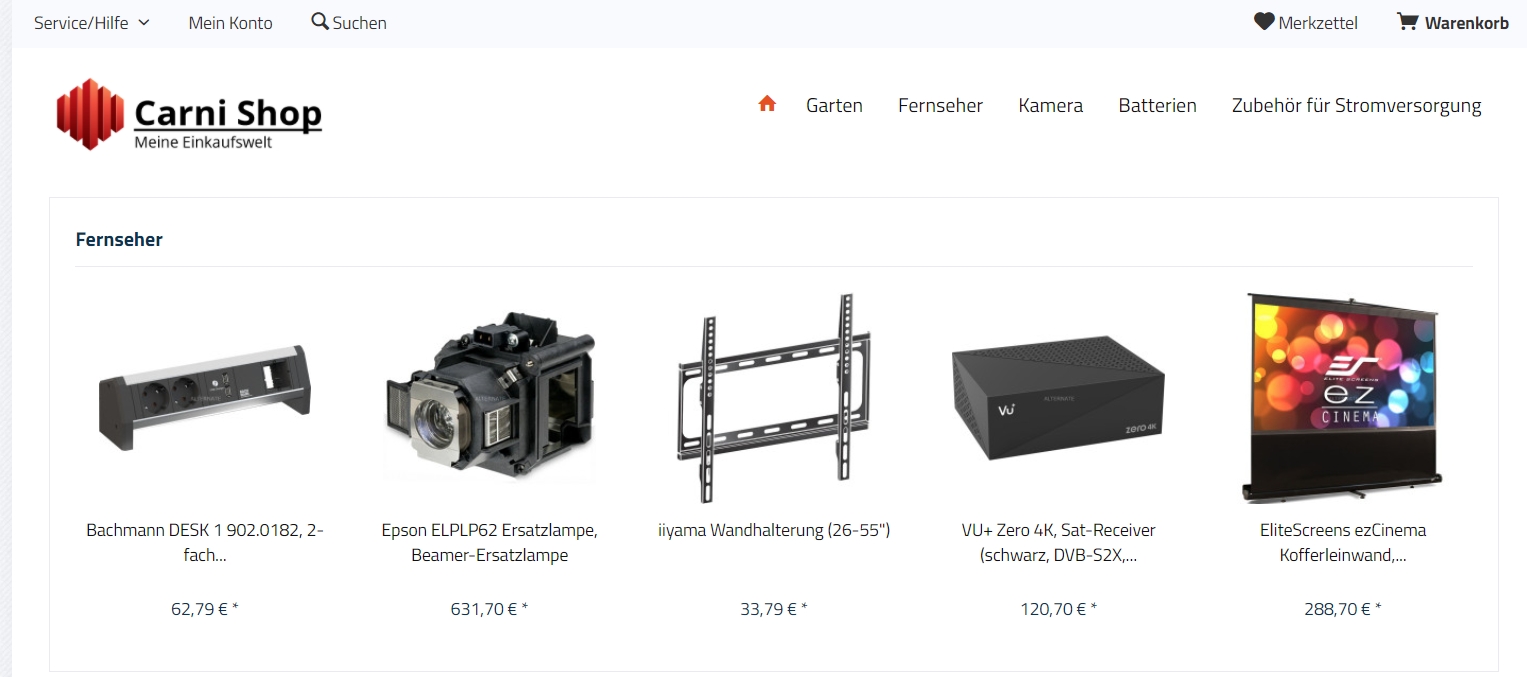Click the orange home icon
The height and width of the screenshot is (677, 1527).
[x=767, y=103]
